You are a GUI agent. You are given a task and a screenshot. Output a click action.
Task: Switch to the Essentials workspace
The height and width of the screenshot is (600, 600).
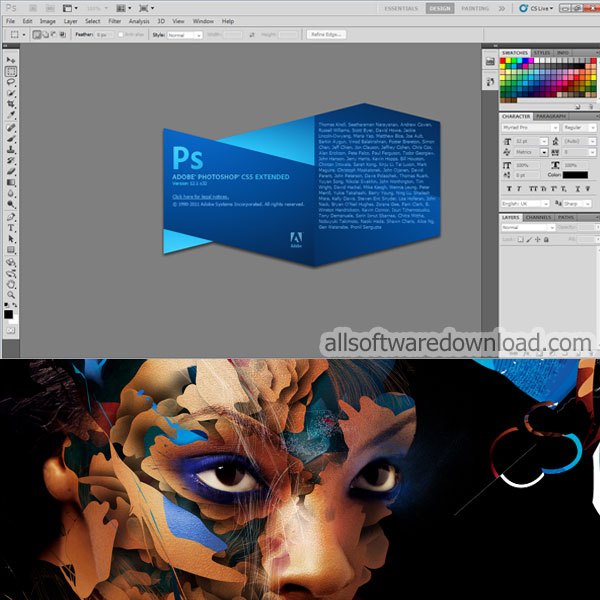pyautogui.click(x=401, y=8)
